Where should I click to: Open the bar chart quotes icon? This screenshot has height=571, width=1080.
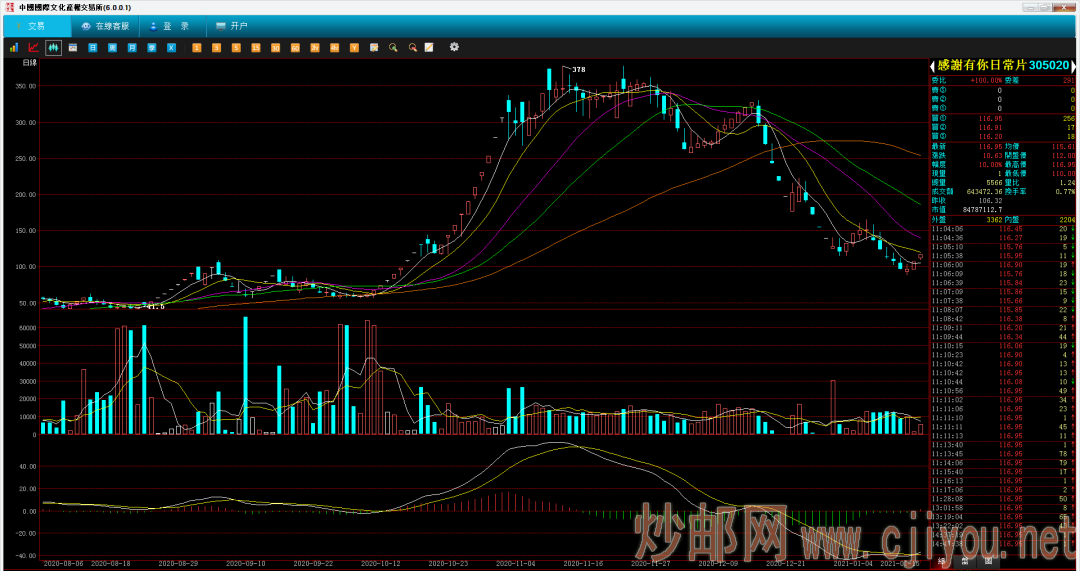pyautogui.click(x=14, y=48)
